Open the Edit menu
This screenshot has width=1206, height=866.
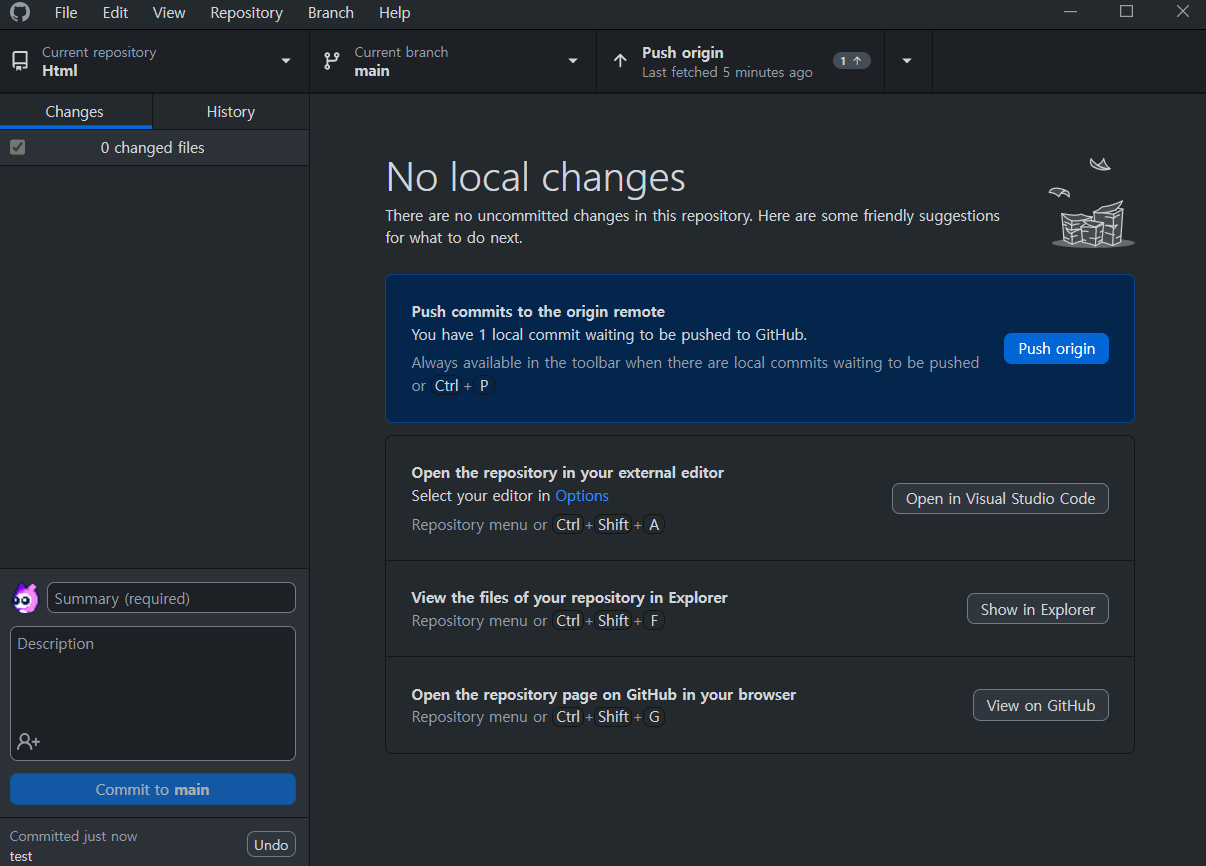tap(115, 13)
